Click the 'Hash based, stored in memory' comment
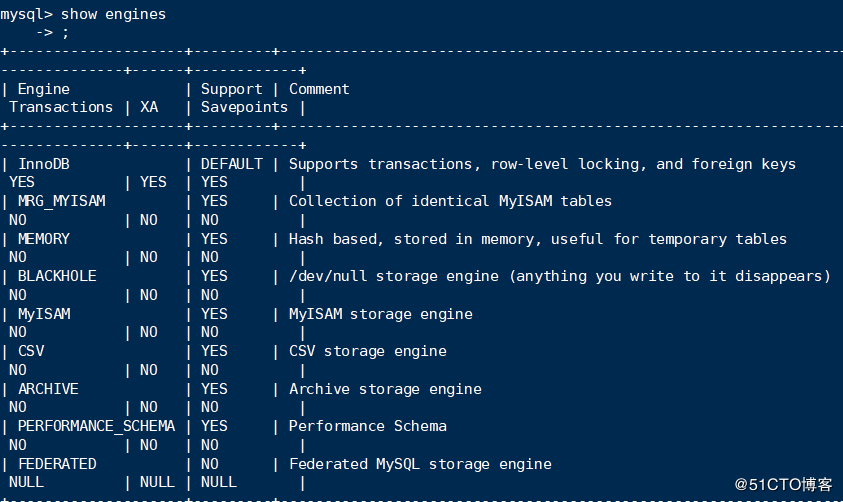This screenshot has width=843, height=502. tap(538, 239)
